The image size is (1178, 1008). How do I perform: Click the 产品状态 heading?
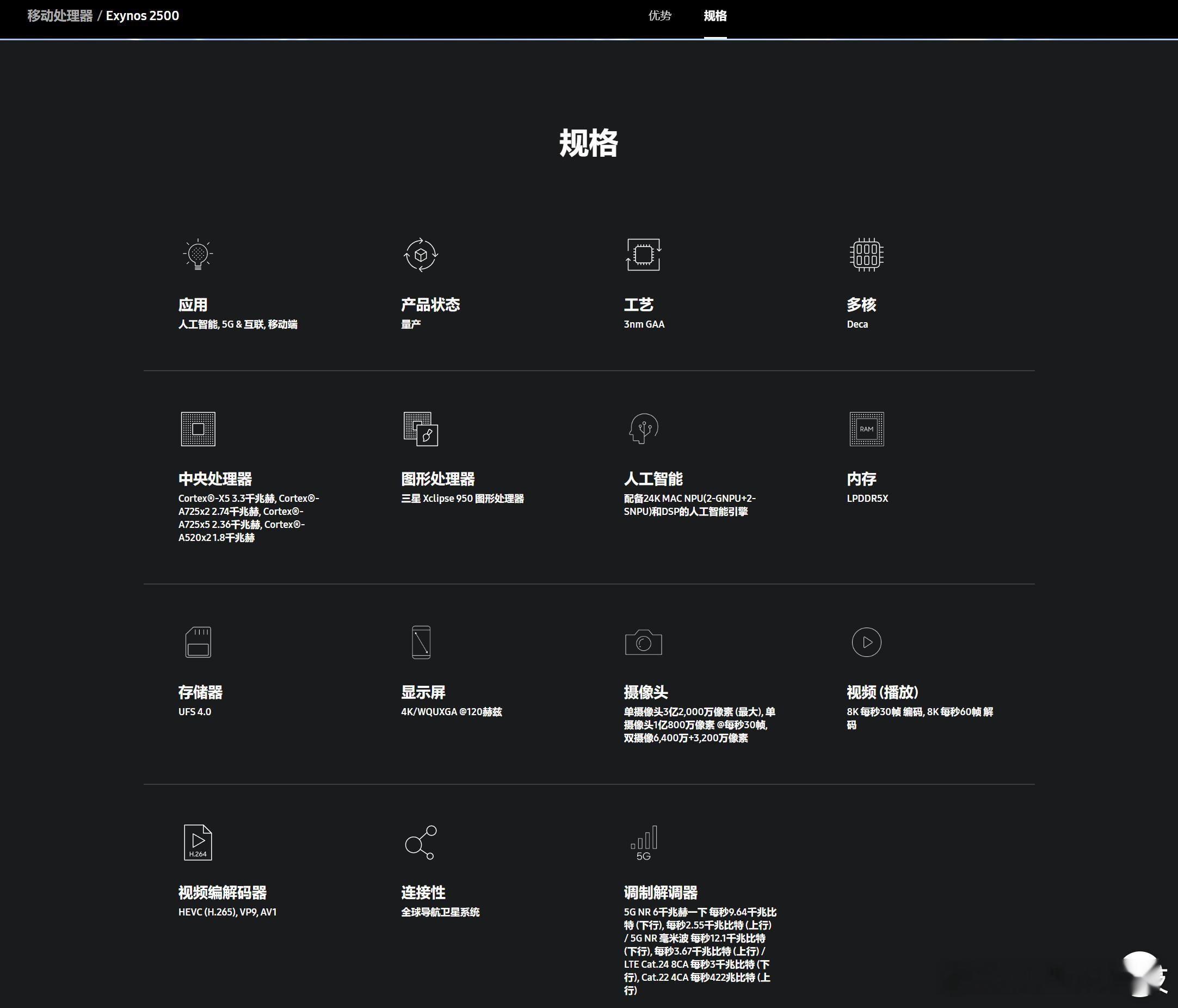430,305
